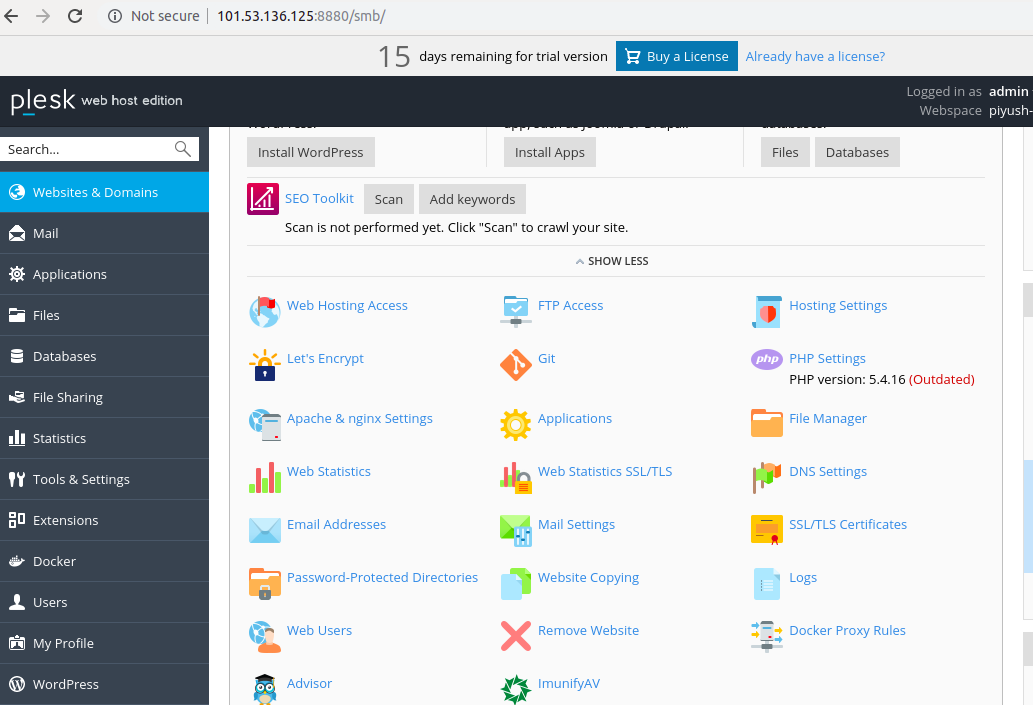Click the Web Statistics bar chart icon
Image resolution: width=1033 pixels, height=705 pixels.
pyautogui.click(x=265, y=478)
